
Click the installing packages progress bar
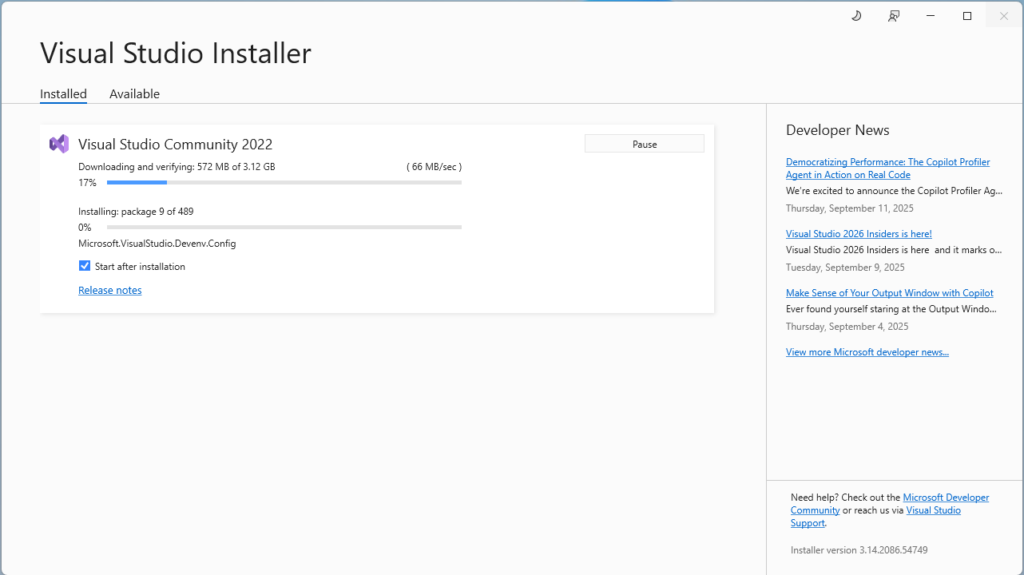tap(284, 227)
